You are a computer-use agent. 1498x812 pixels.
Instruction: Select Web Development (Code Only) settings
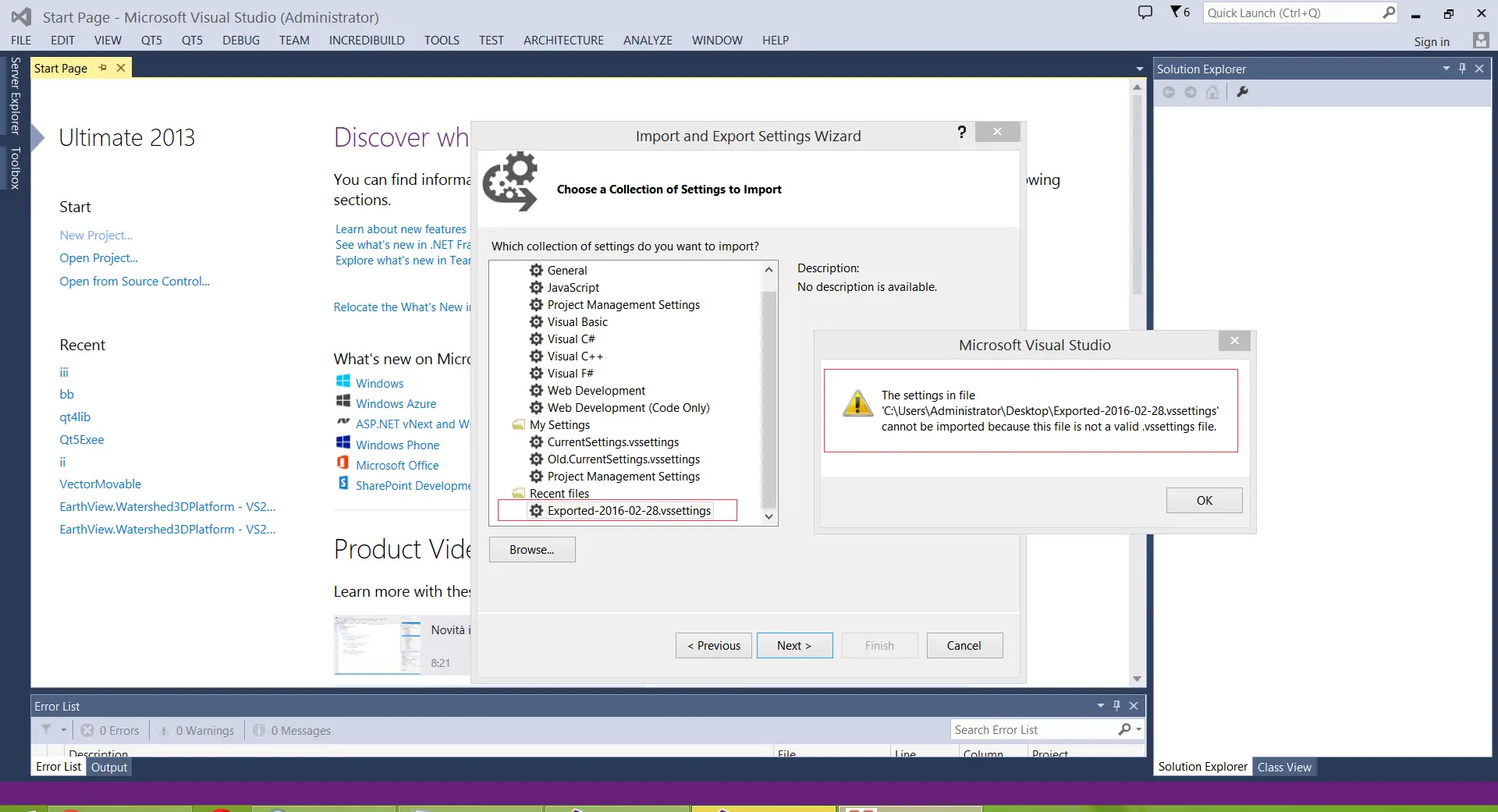tap(628, 407)
